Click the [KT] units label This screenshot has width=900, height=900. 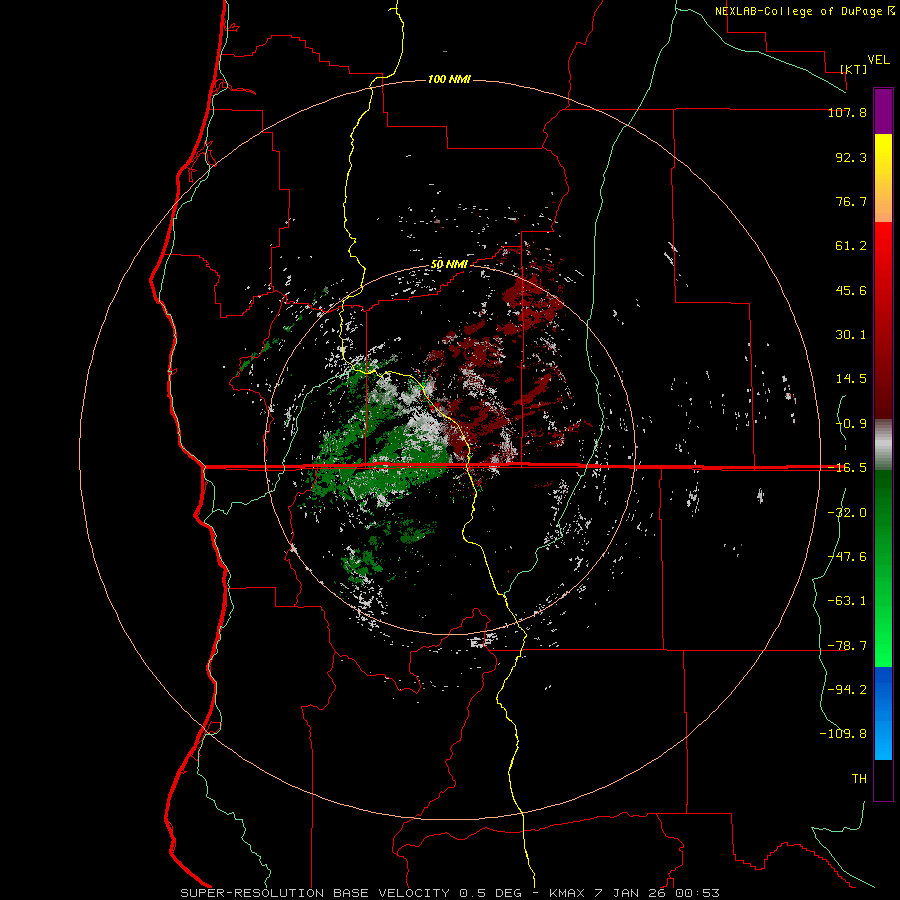[854, 69]
